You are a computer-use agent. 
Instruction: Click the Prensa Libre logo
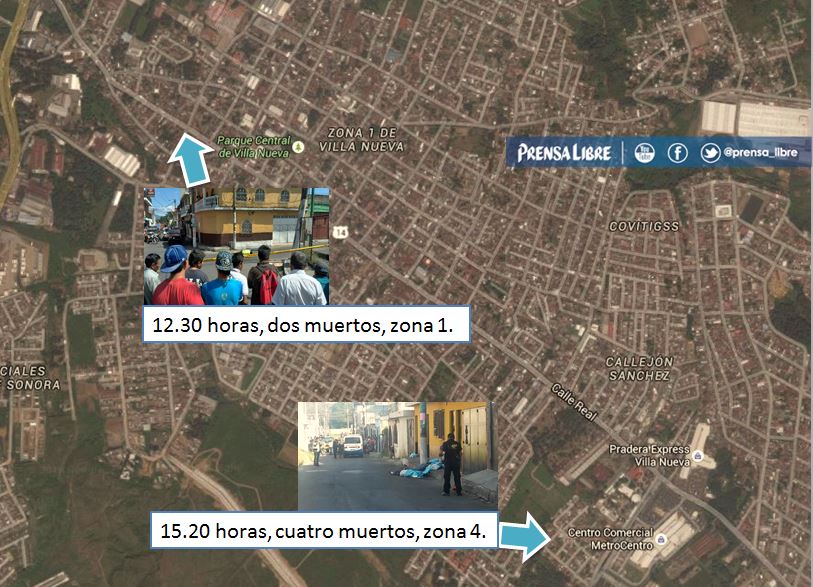coord(564,152)
